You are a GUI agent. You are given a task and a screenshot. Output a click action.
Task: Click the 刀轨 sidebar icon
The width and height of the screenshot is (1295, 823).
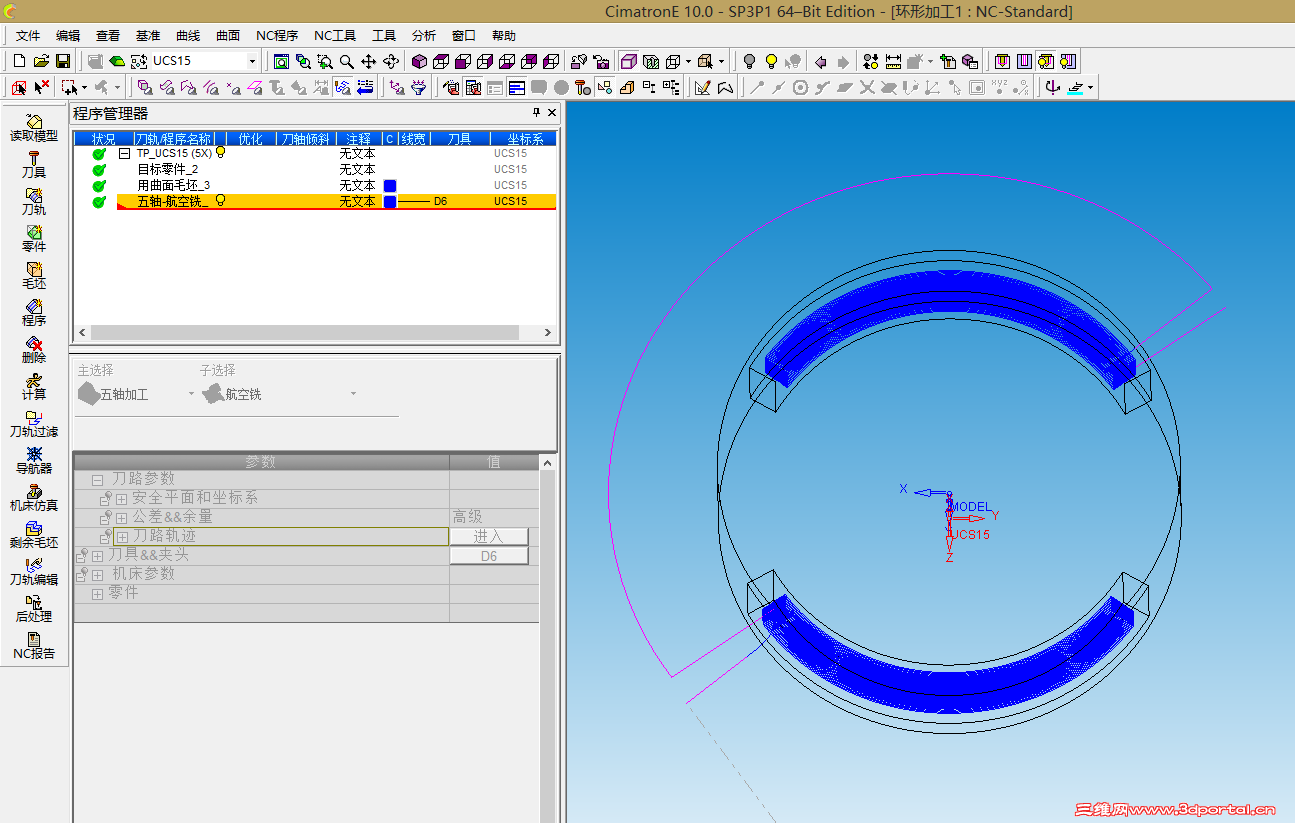pyautogui.click(x=34, y=201)
